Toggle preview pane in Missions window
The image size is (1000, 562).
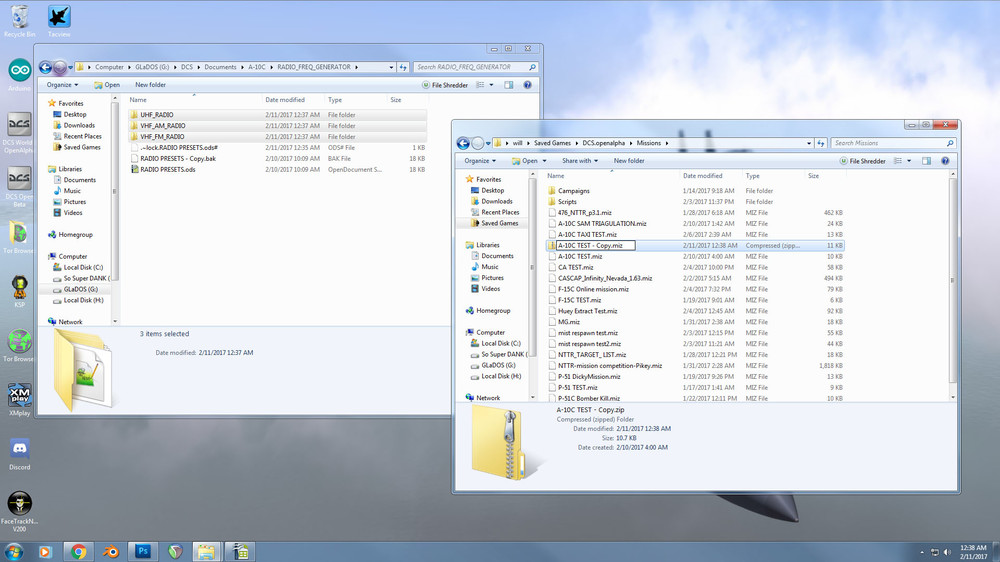tap(926, 160)
